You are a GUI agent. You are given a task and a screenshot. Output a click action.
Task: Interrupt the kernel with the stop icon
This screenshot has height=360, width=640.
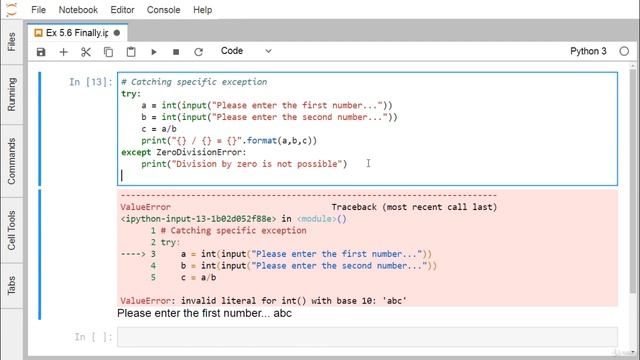click(176, 52)
